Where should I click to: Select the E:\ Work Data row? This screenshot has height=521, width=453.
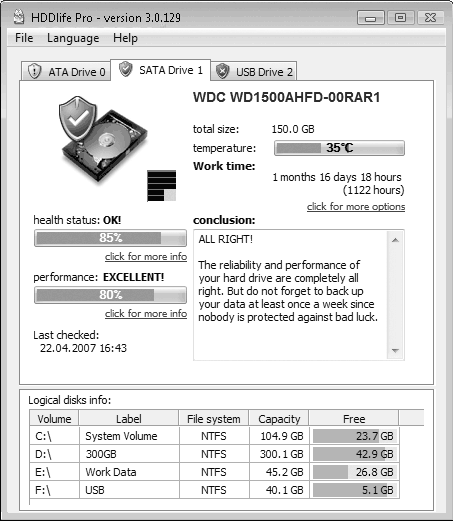214,472
